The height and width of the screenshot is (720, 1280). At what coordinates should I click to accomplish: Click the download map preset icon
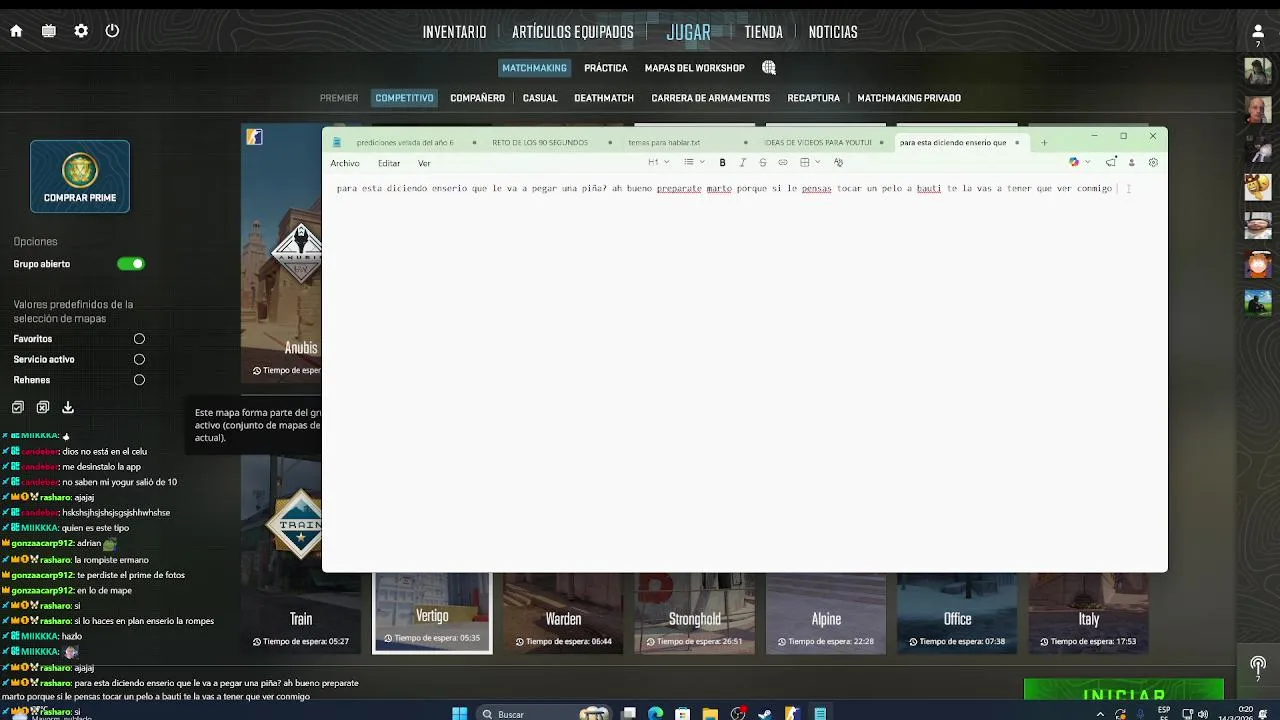(x=68, y=407)
